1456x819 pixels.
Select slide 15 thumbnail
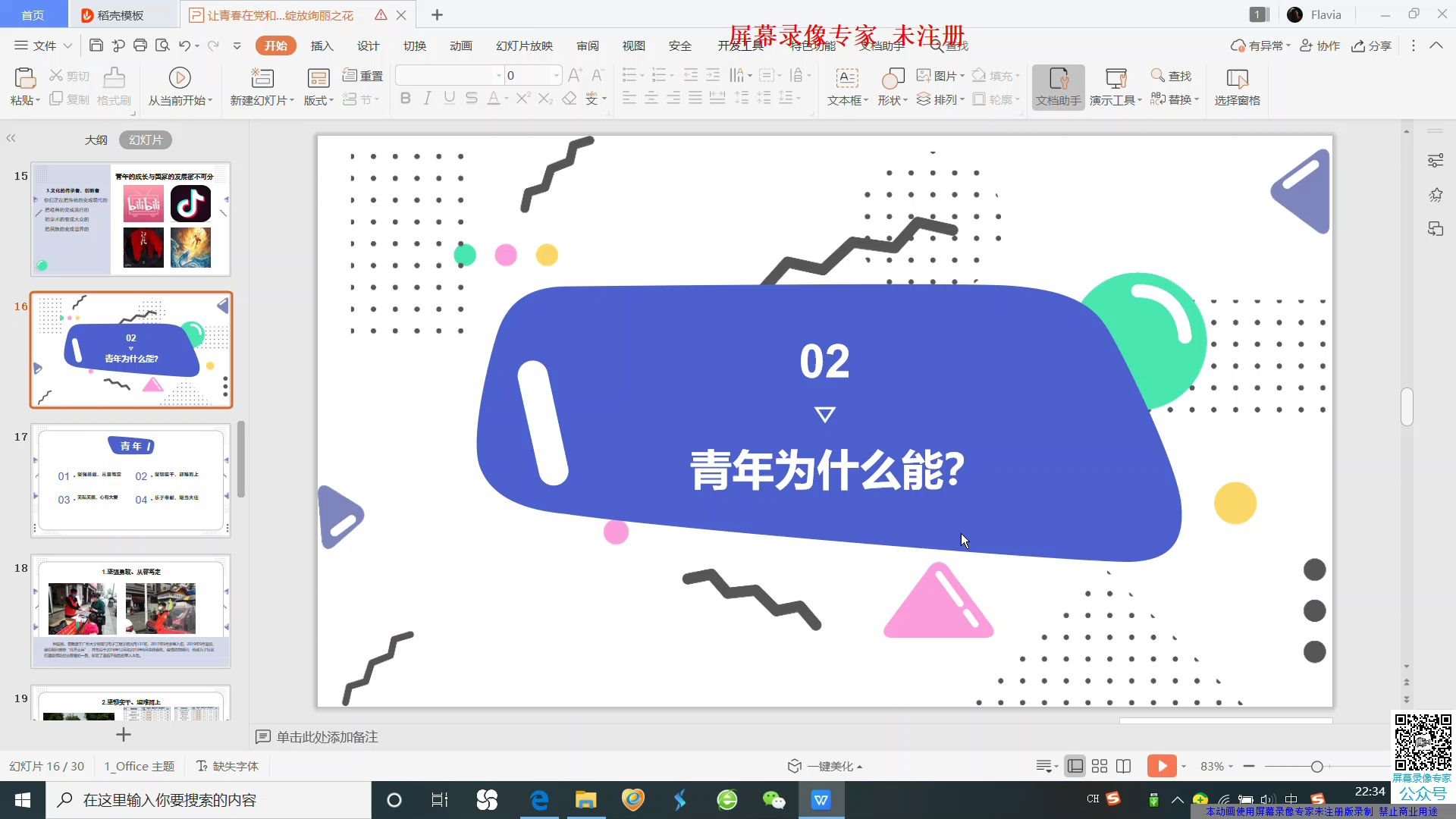[x=130, y=219]
